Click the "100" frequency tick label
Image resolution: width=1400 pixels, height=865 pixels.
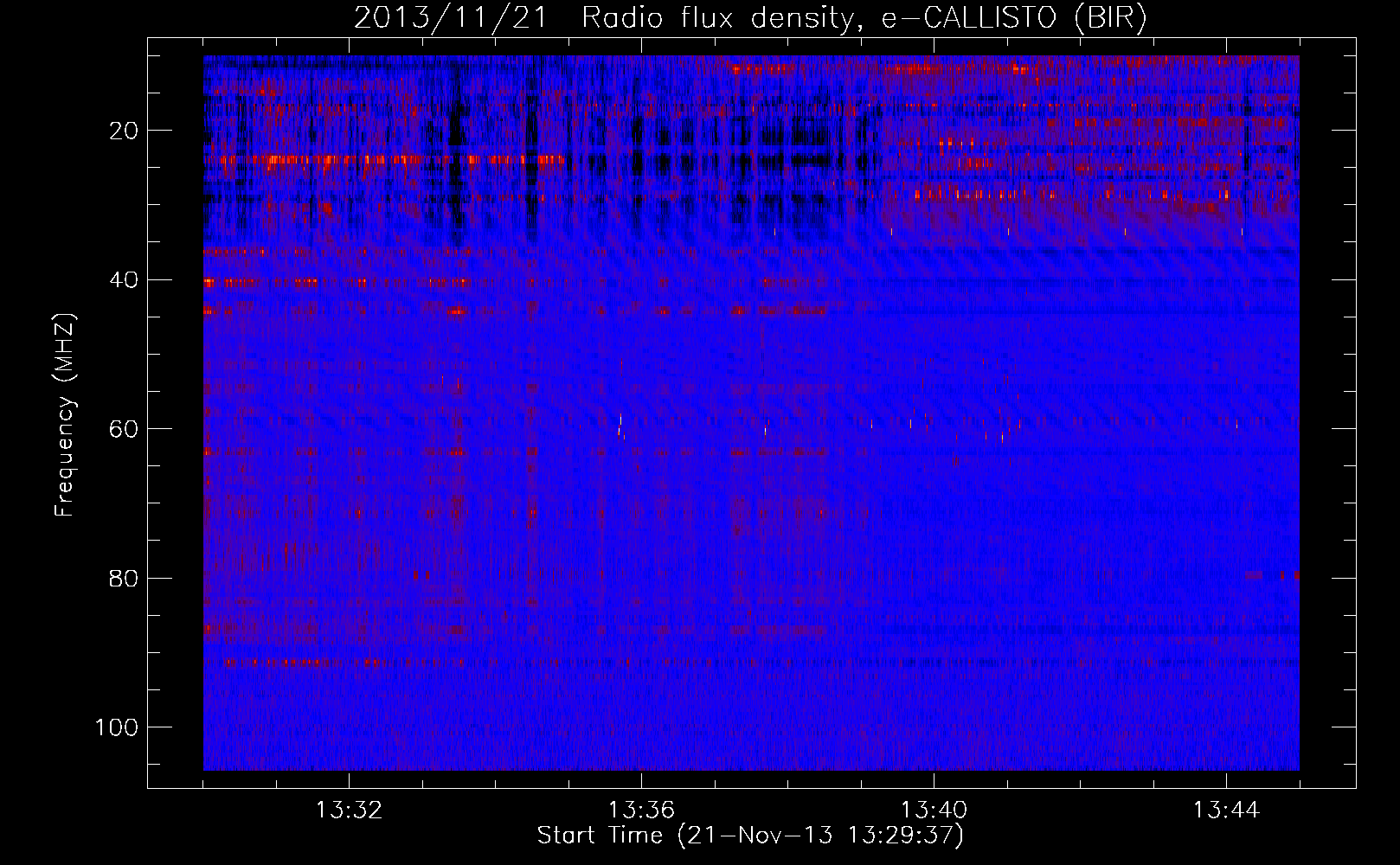point(117,727)
